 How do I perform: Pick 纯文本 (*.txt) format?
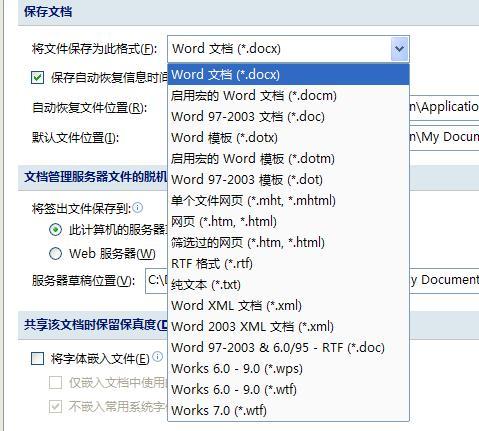(288, 285)
